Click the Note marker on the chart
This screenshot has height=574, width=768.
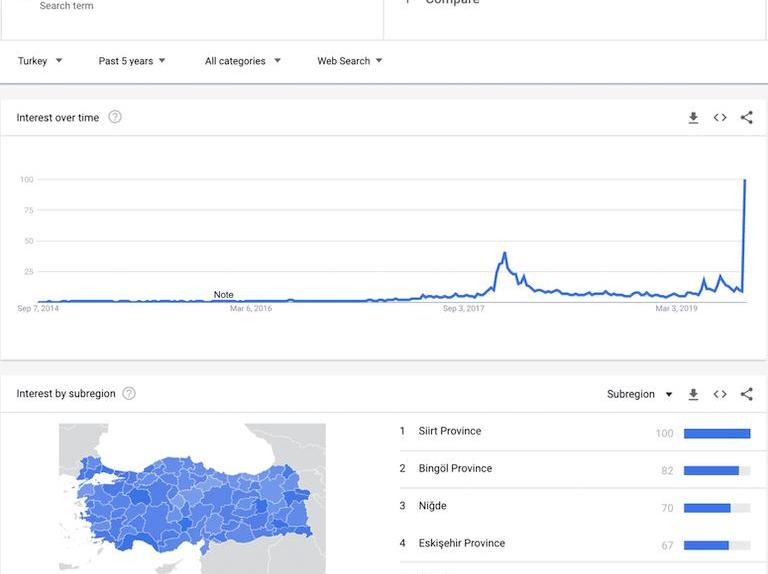tap(223, 295)
